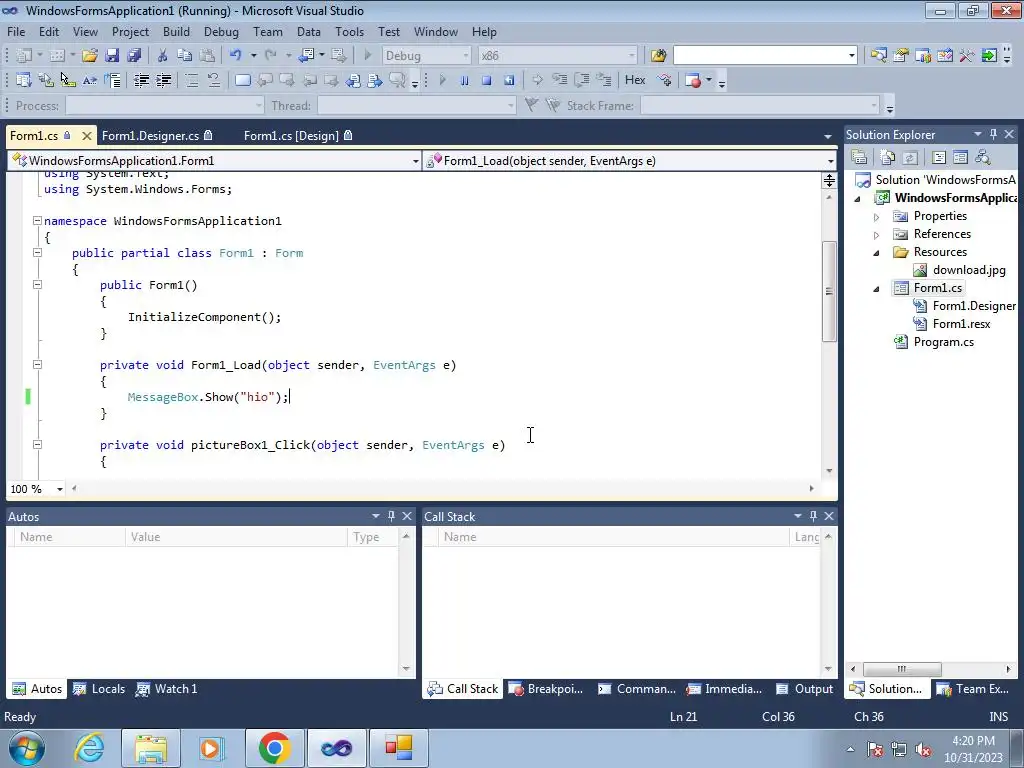Select Form1.resx in Solution Explorer

pyautogui.click(x=961, y=324)
